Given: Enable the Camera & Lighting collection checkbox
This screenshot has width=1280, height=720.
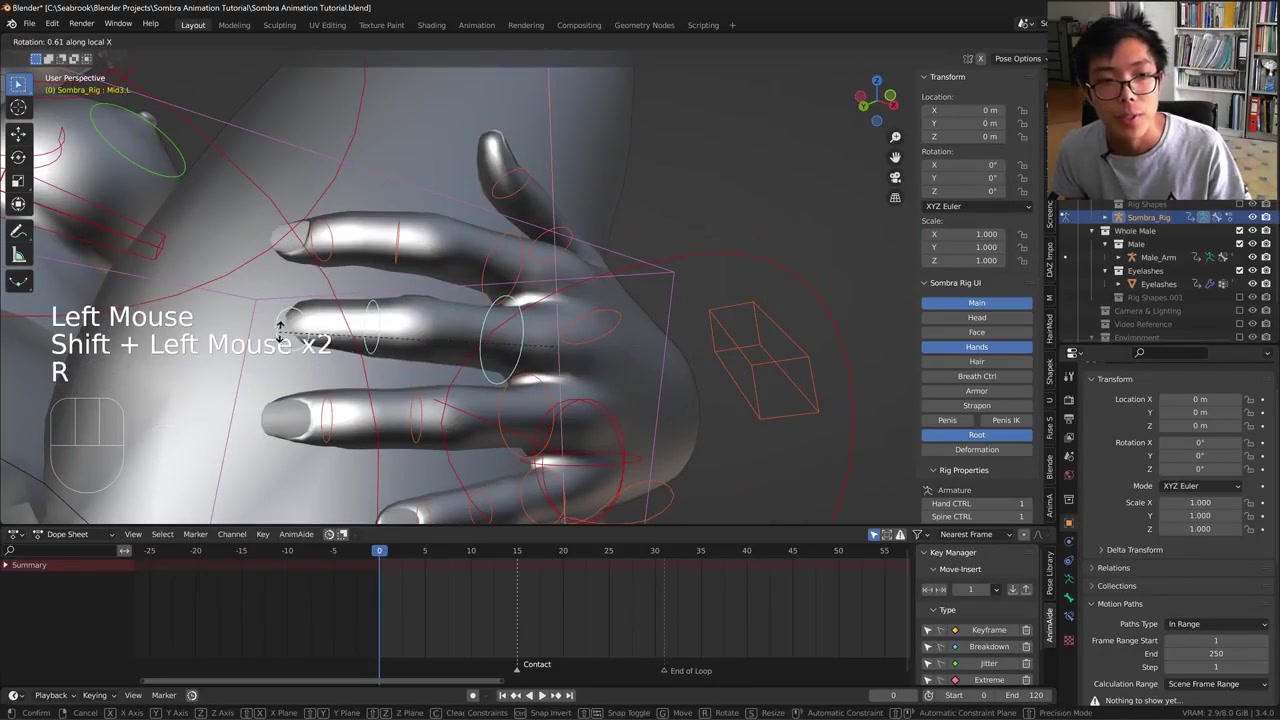Looking at the screenshot, I should coord(1239,311).
